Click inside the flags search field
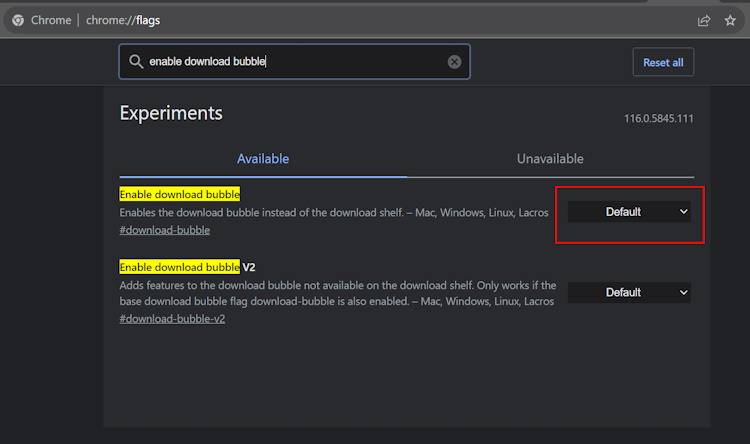 point(294,61)
